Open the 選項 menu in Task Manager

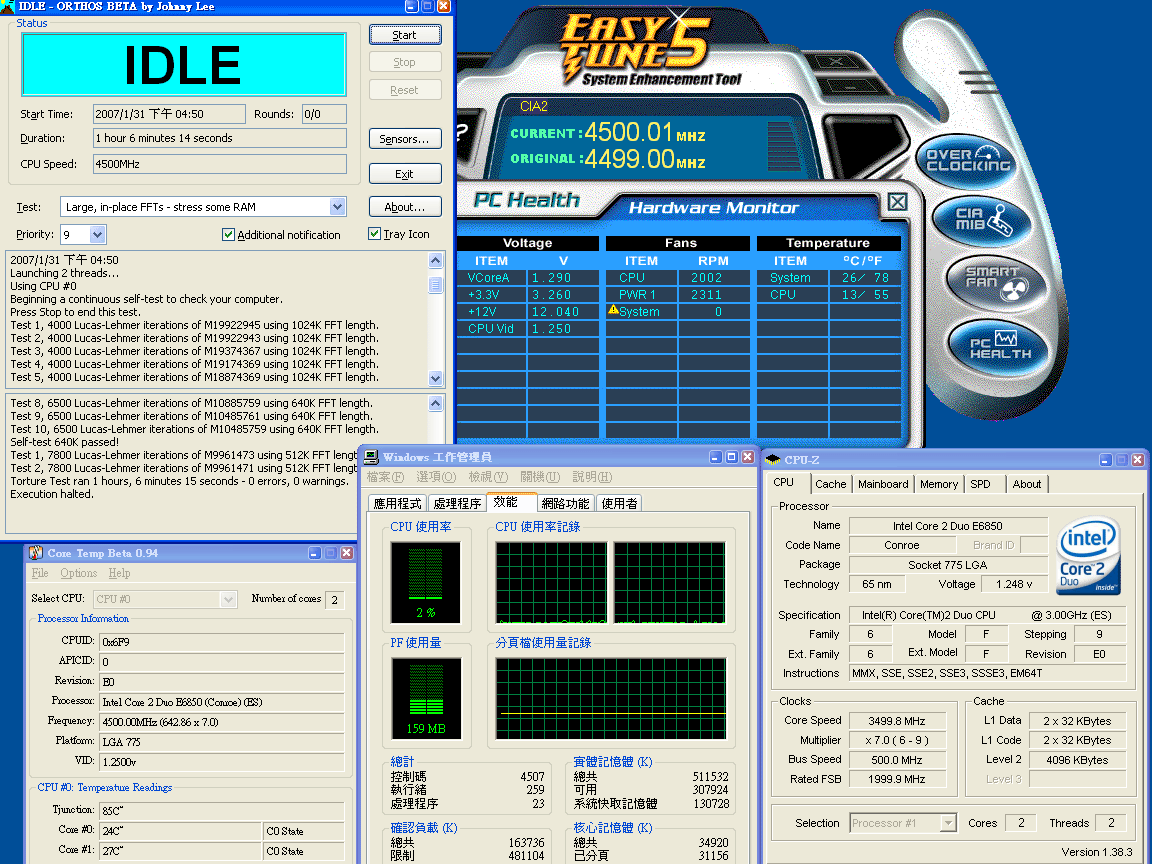coord(436,477)
